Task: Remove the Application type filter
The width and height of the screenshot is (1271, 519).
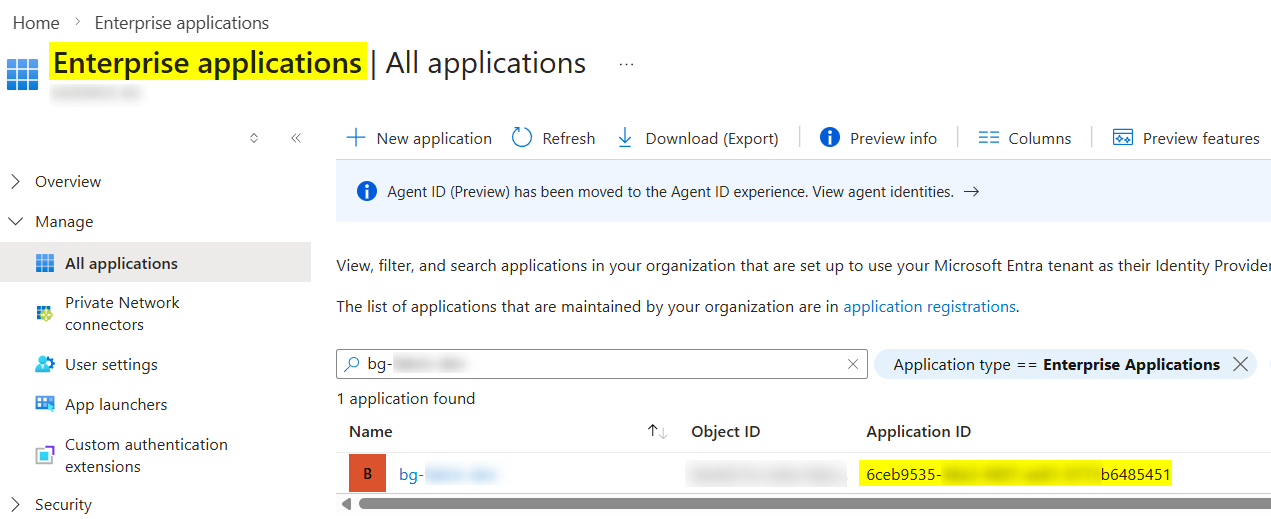Action: point(1240,365)
